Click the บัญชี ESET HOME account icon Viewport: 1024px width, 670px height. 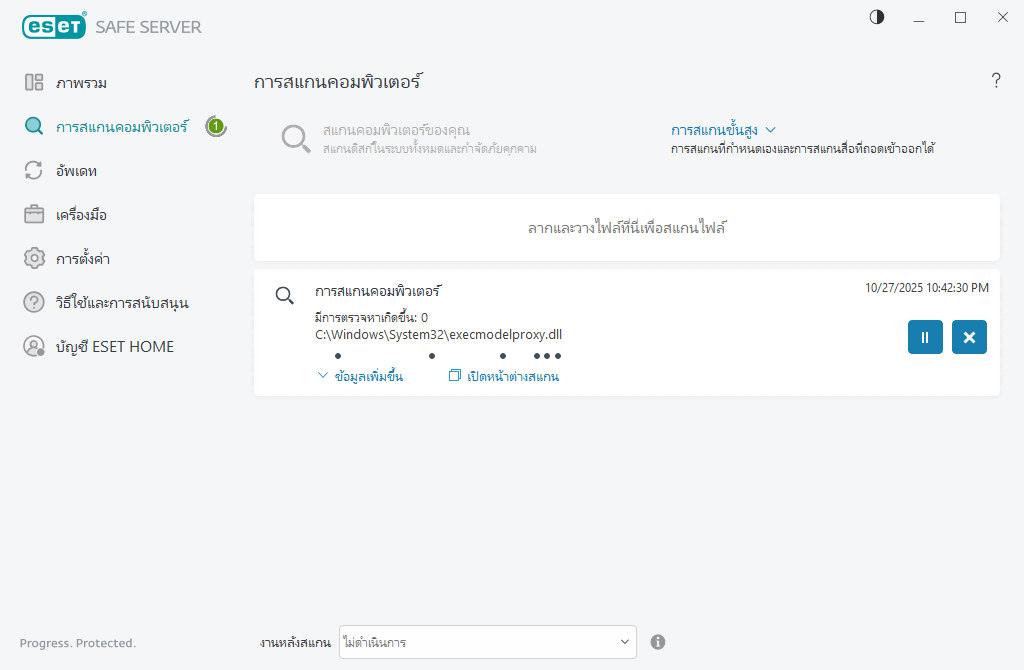[x=33, y=346]
